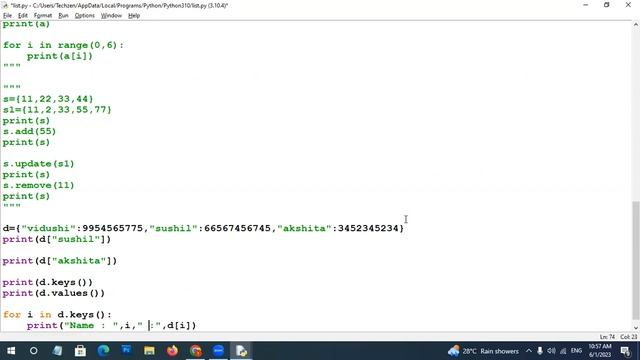This screenshot has width=640, height=360.
Task: Click the number 66567456745 in dictionary
Action: (237, 228)
